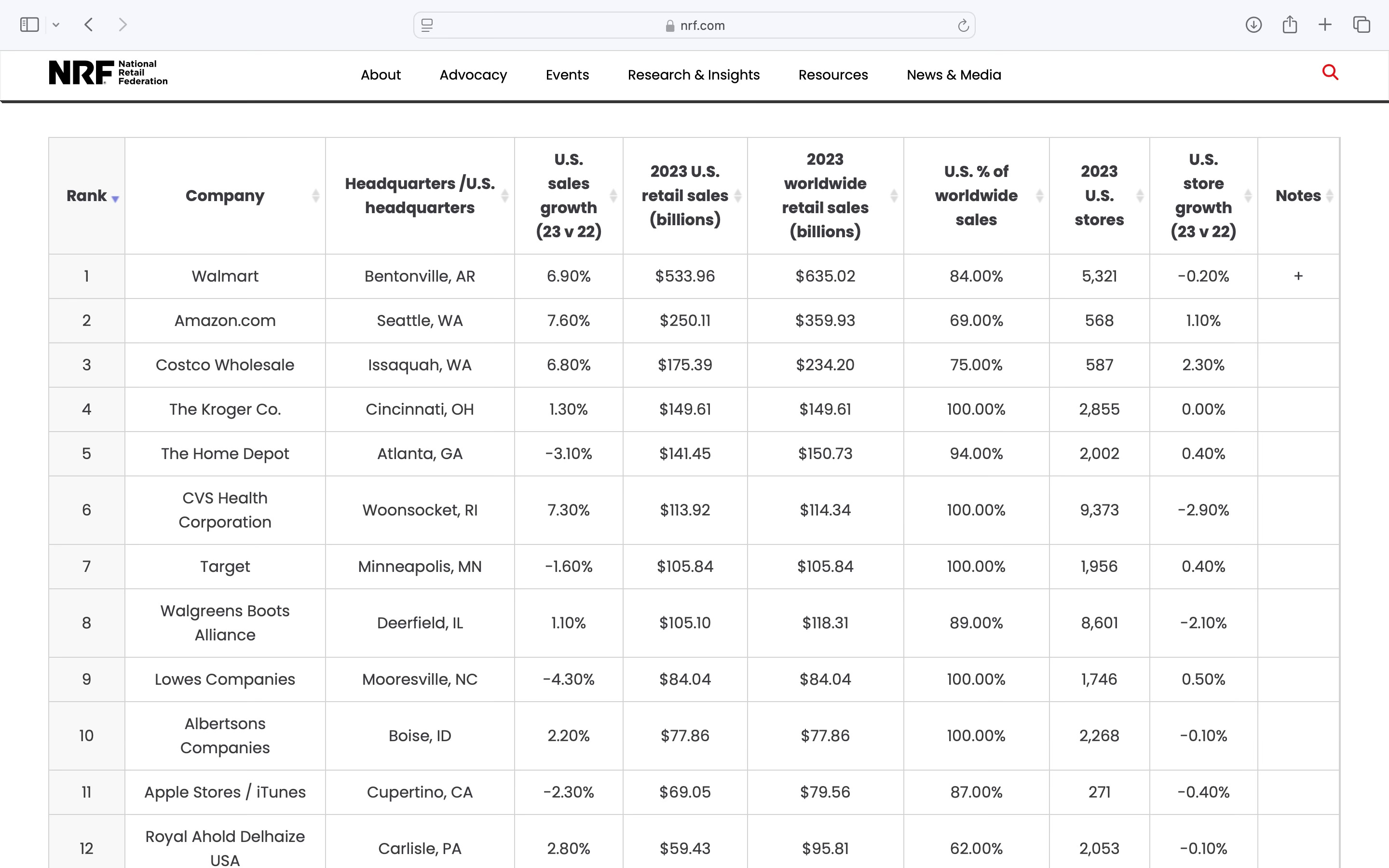Open the About menu
1389x868 pixels.
[x=381, y=75]
